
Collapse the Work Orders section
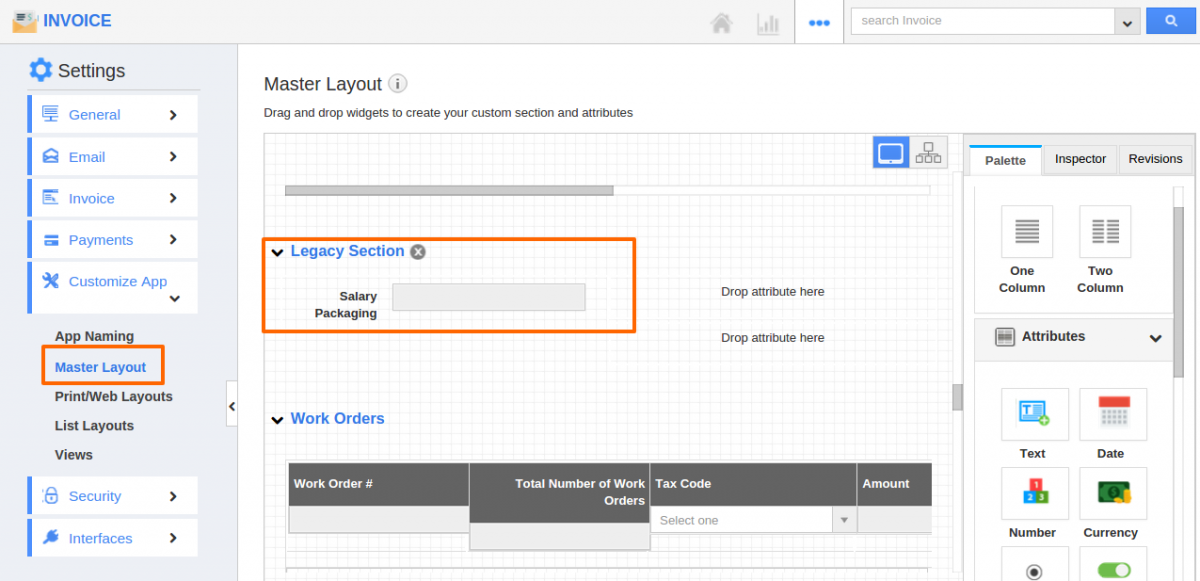(x=278, y=420)
